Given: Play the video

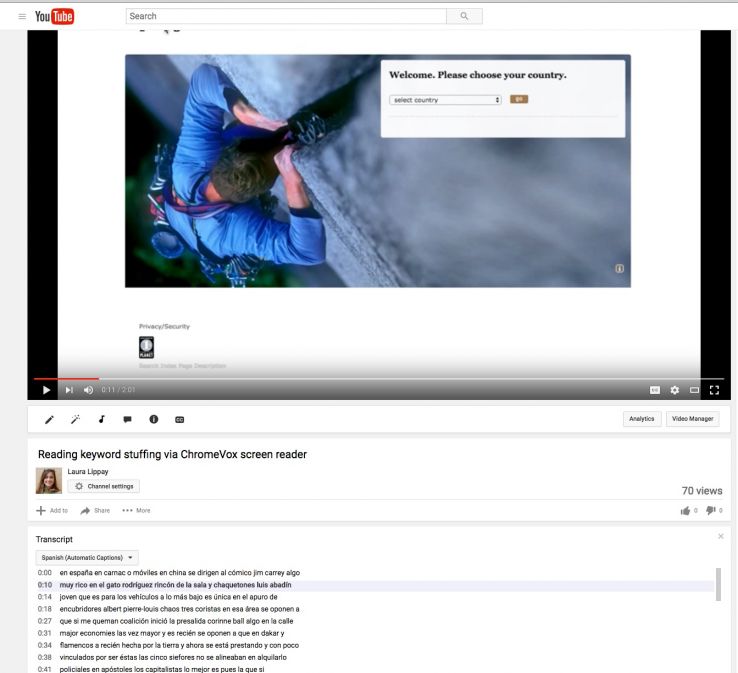Looking at the screenshot, I should [x=46, y=390].
